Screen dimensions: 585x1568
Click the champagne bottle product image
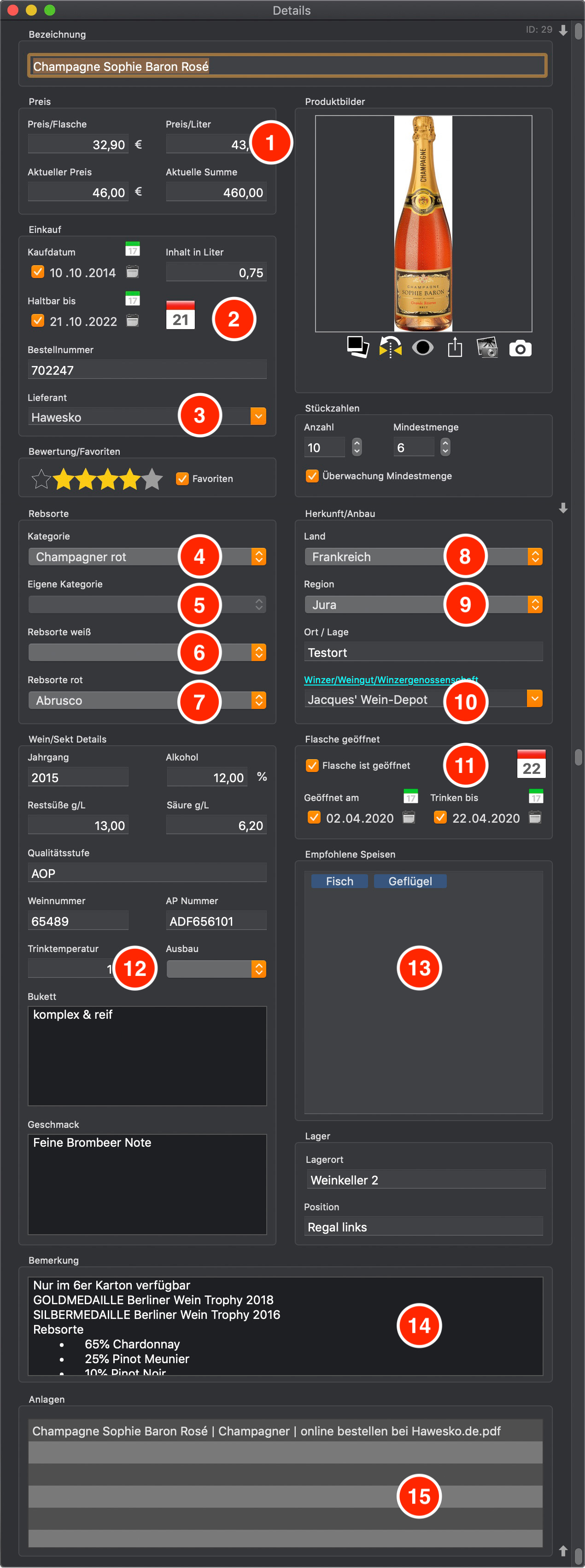423,223
